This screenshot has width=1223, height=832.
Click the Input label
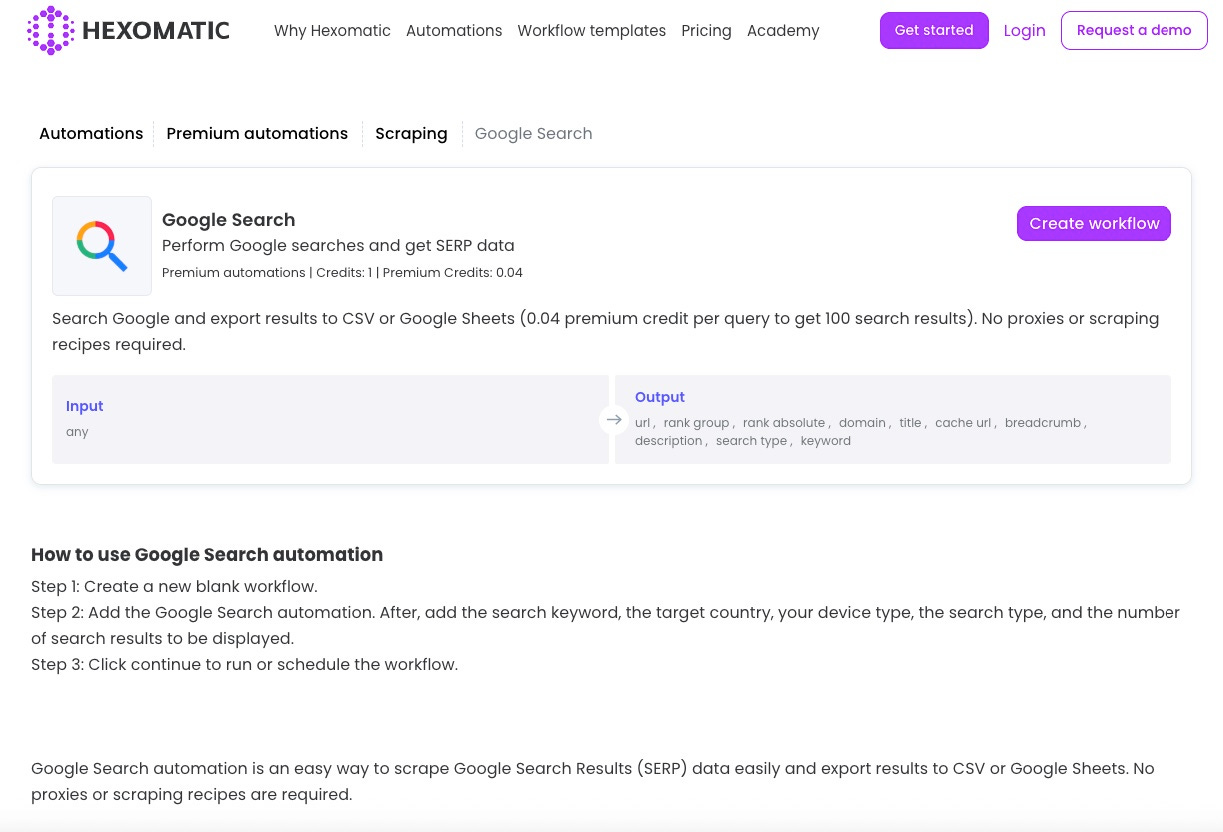(84, 406)
